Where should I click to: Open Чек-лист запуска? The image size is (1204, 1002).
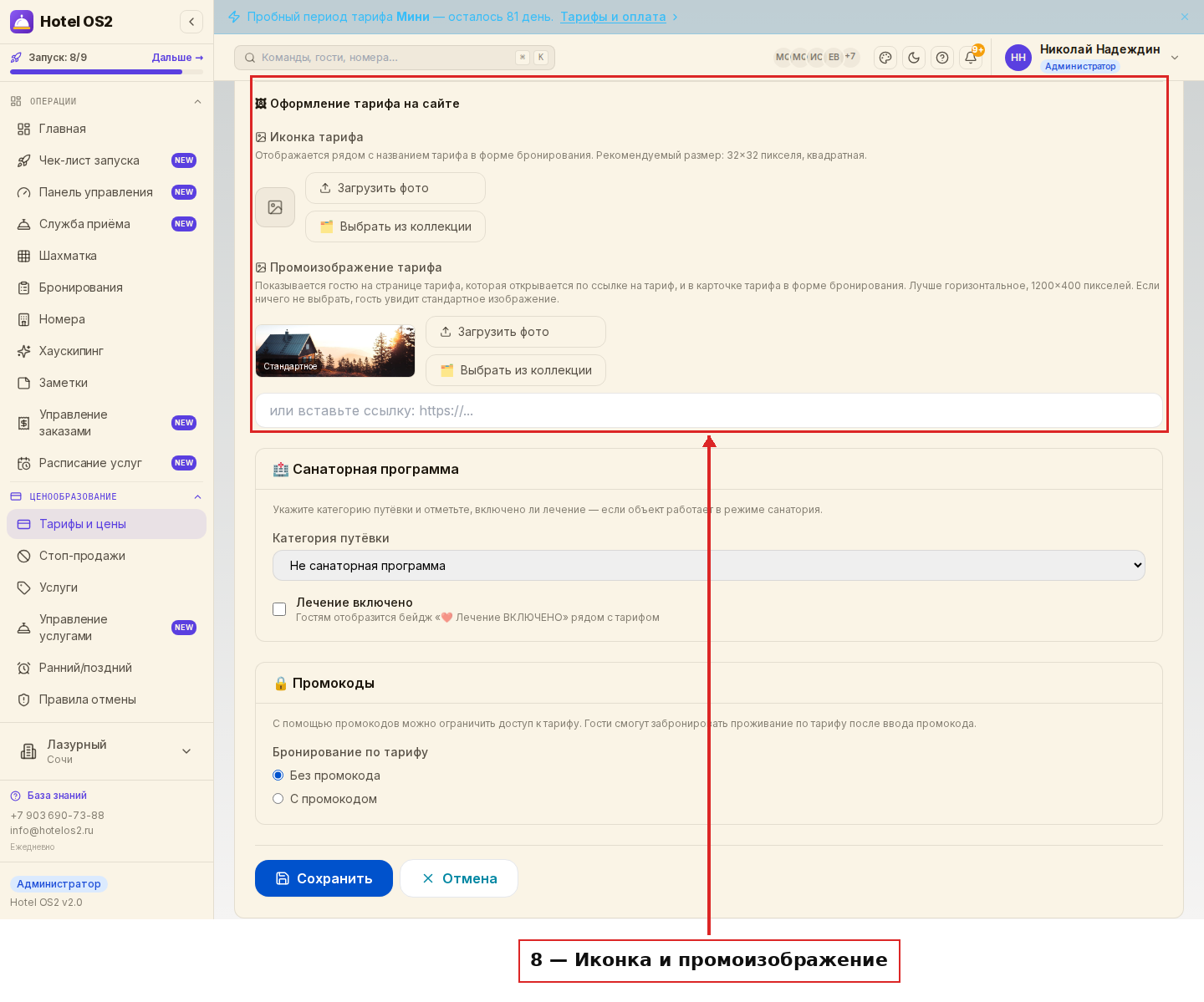[x=106, y=160]
